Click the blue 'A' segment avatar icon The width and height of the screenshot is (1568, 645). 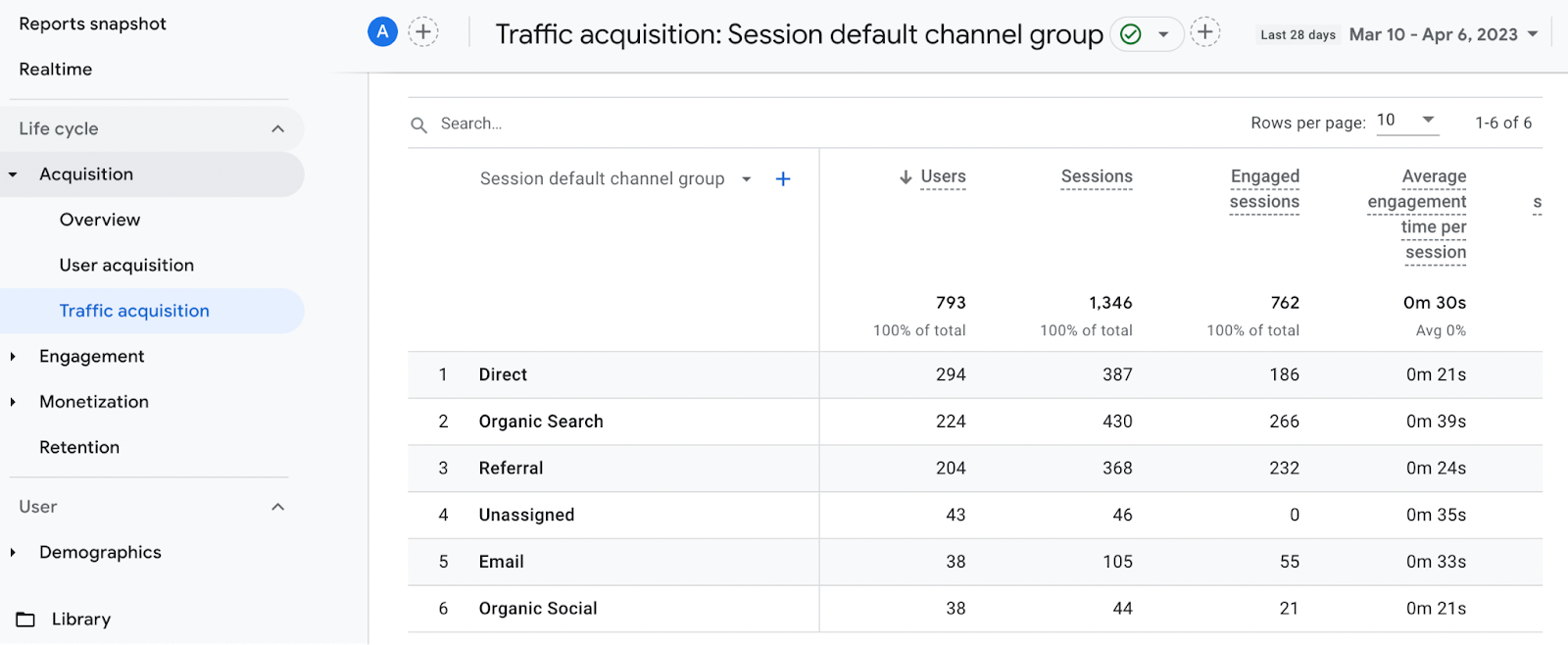pyautogui.click(x=382, y=32)
